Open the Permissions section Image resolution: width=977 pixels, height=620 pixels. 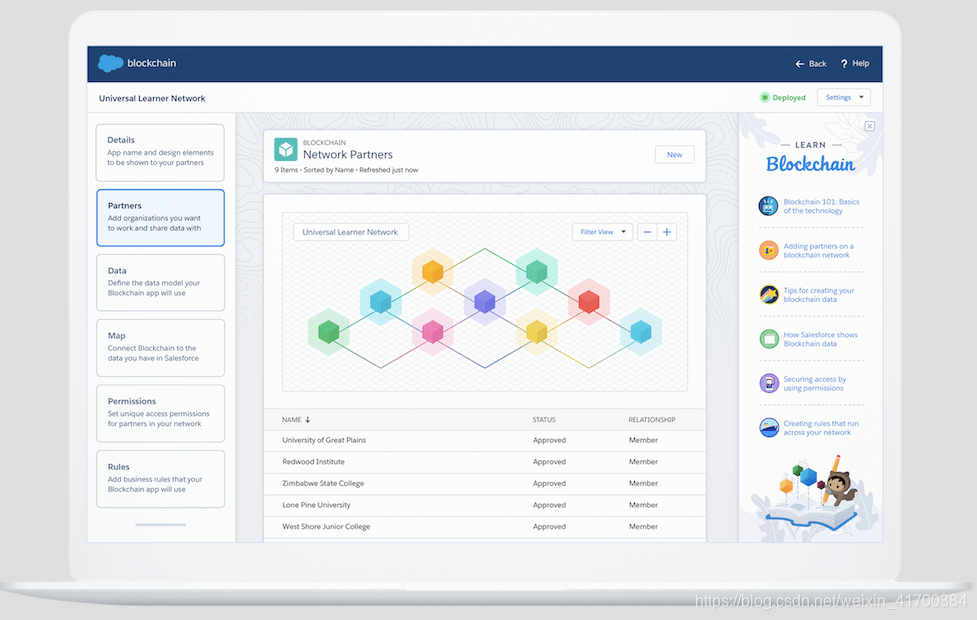[x=160, y=413]
